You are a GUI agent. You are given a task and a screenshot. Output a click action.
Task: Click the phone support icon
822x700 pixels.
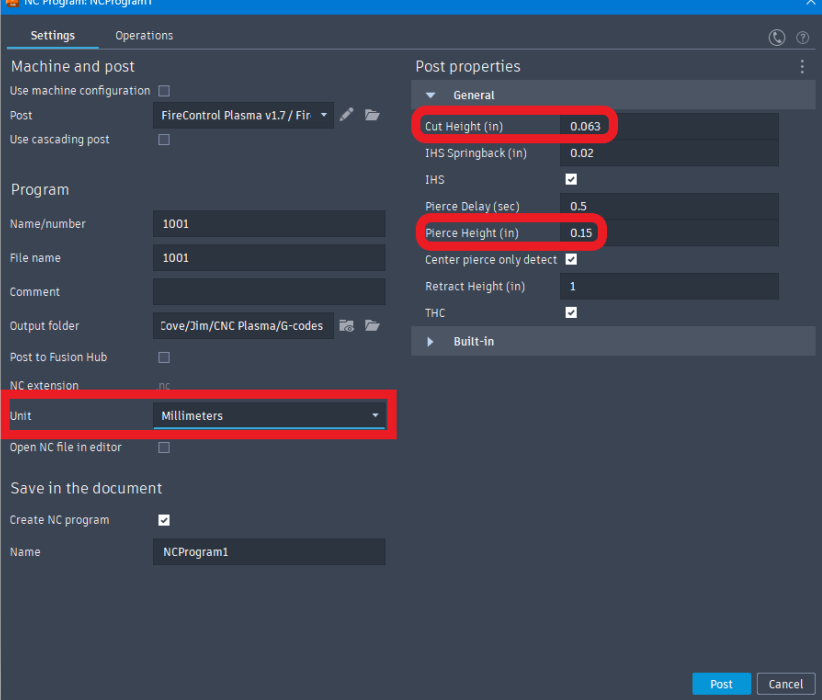[x=777, y=37]
